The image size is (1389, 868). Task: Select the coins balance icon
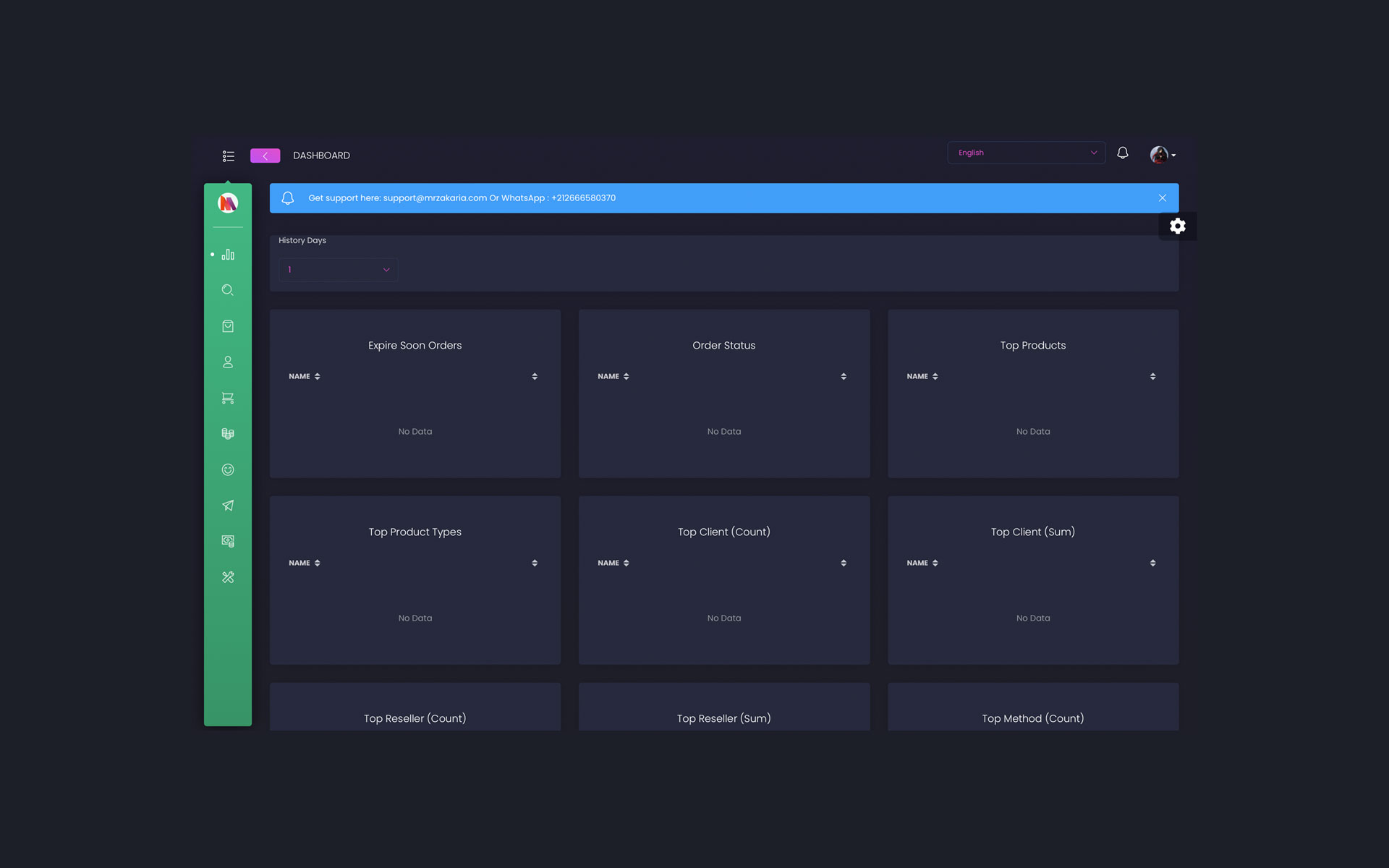[228, 433]
